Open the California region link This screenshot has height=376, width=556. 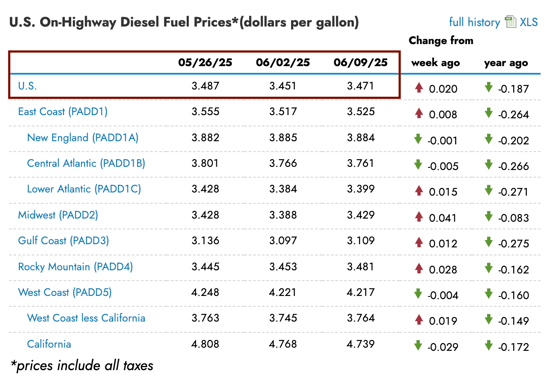pos(49,344)
